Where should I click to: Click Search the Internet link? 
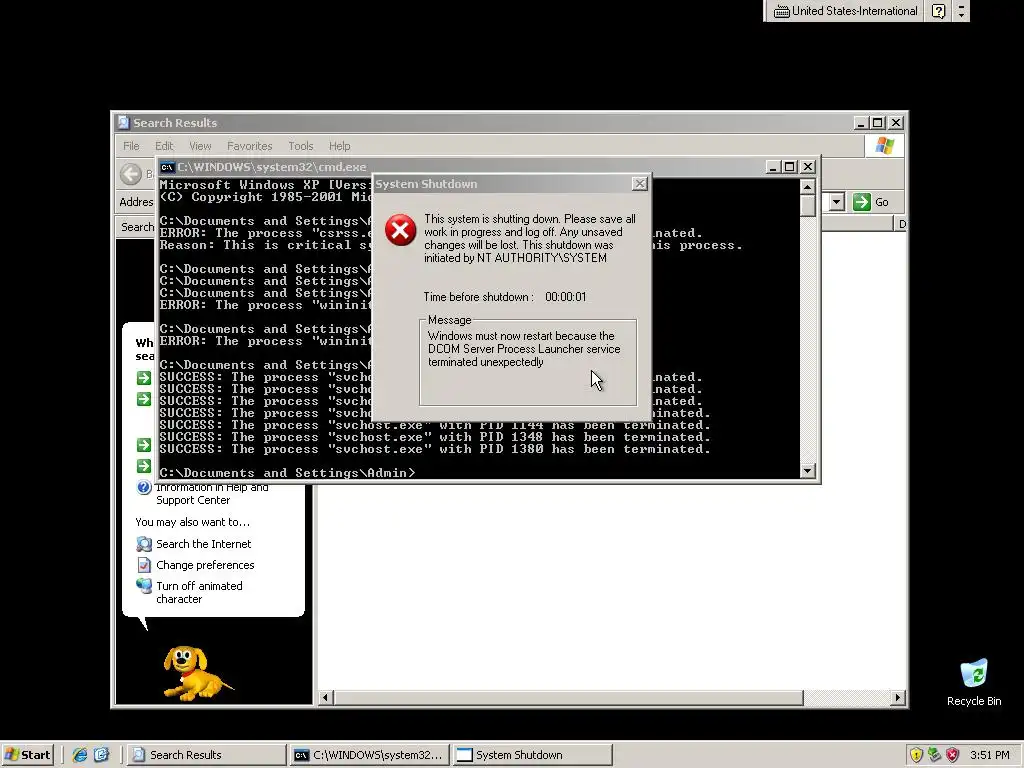pyautogui.click(x=203, y=544)
